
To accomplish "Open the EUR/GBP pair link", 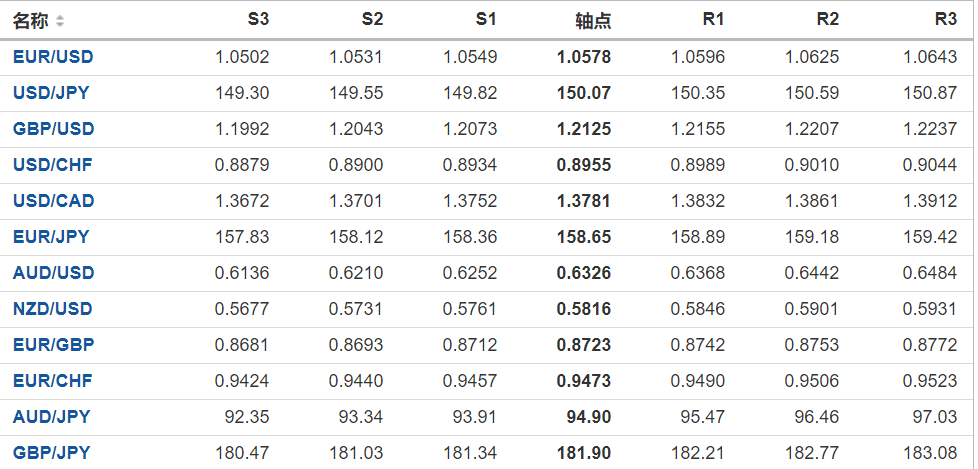I will click(x=53, y=345).
